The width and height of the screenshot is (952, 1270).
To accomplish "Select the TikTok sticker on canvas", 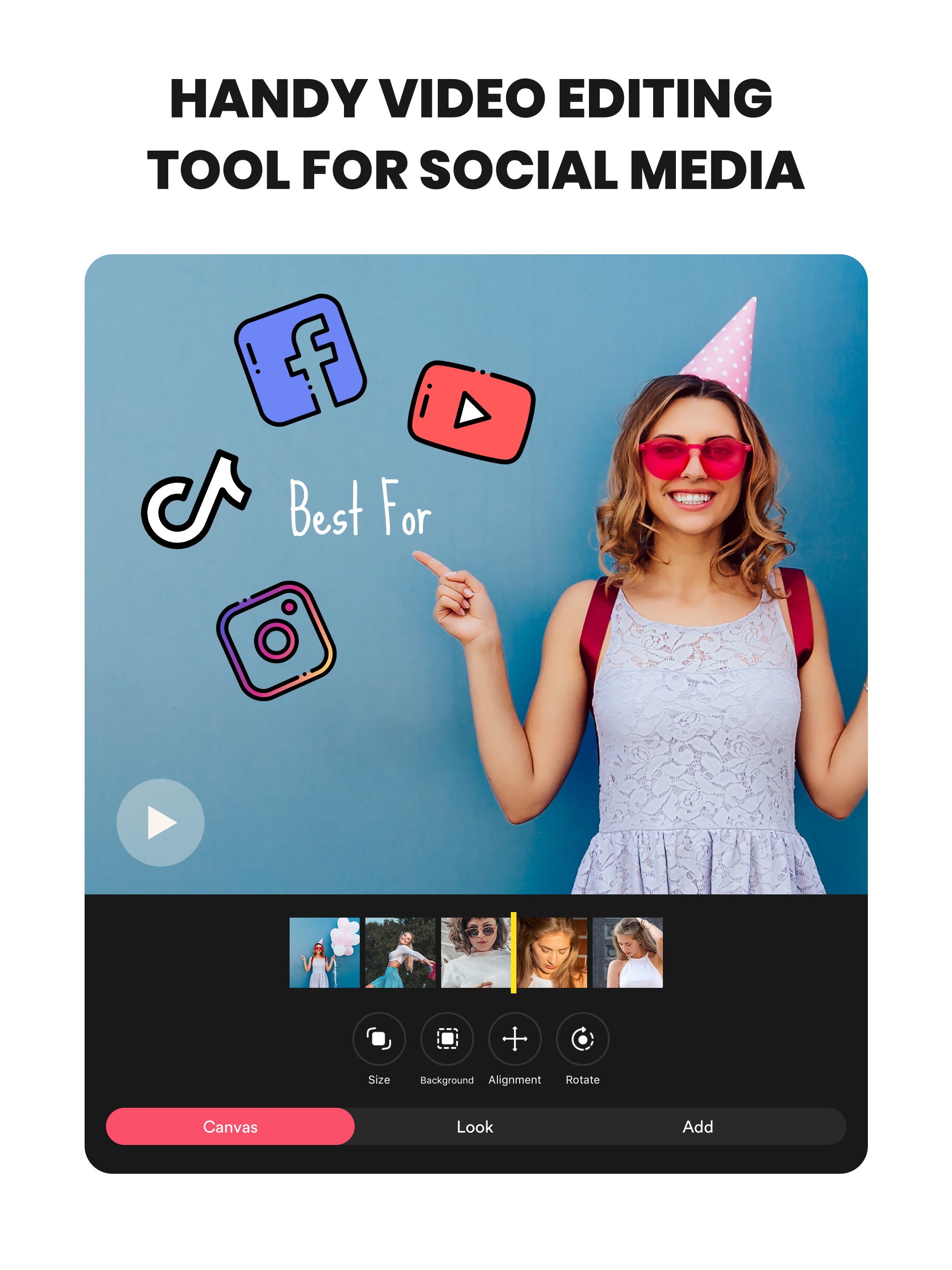I will click(x=196, y=500).
